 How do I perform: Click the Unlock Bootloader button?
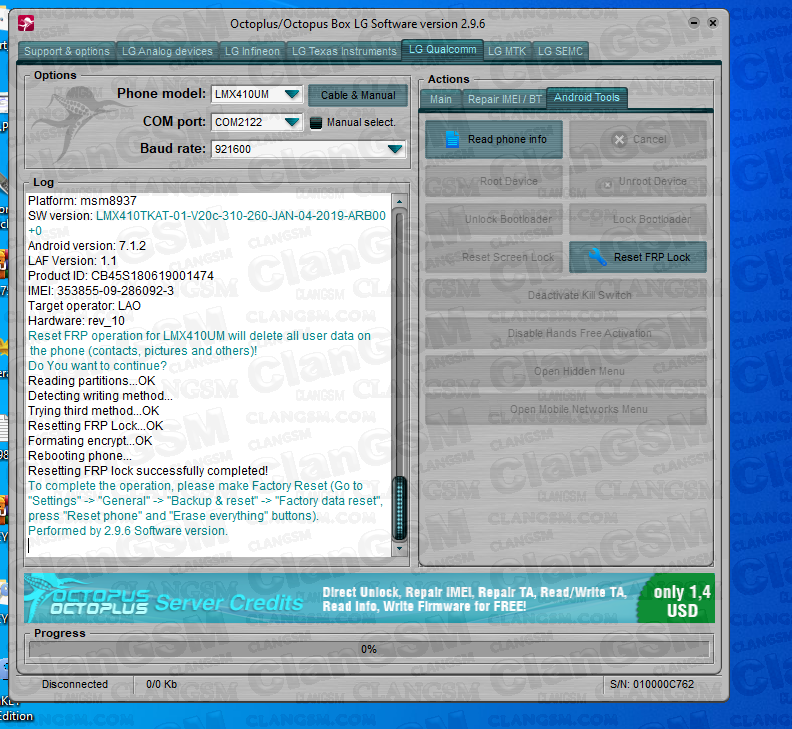pos(494,219)
